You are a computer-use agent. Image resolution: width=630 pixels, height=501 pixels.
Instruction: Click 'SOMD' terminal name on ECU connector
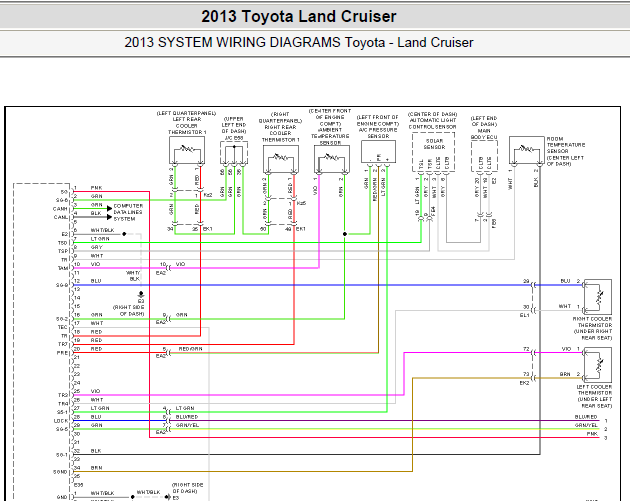point(61,472)
